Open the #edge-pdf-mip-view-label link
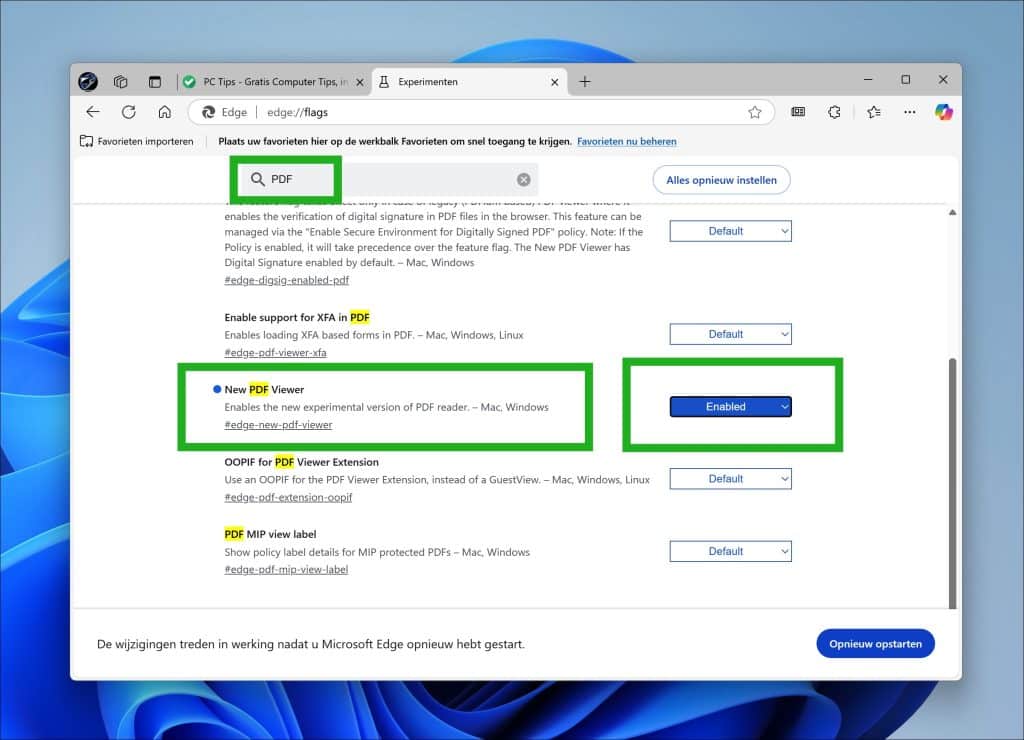This screenshot has height=740, width=1024. click(286, 570)
